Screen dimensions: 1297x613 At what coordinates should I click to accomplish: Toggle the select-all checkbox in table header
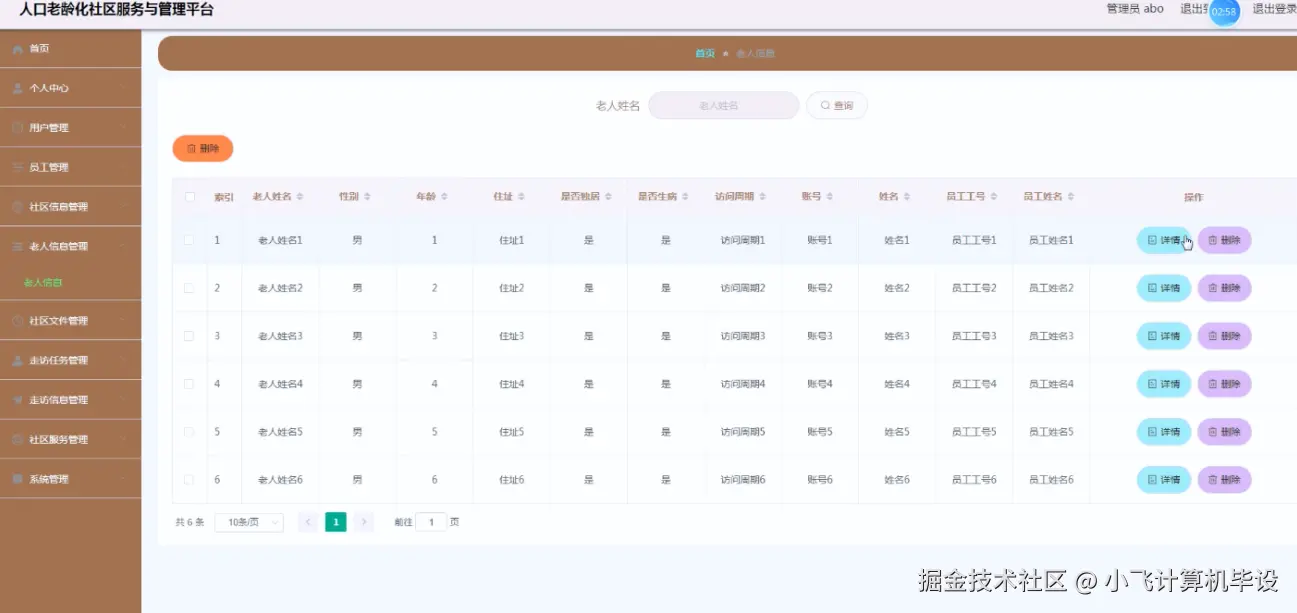tap(189, 197)
